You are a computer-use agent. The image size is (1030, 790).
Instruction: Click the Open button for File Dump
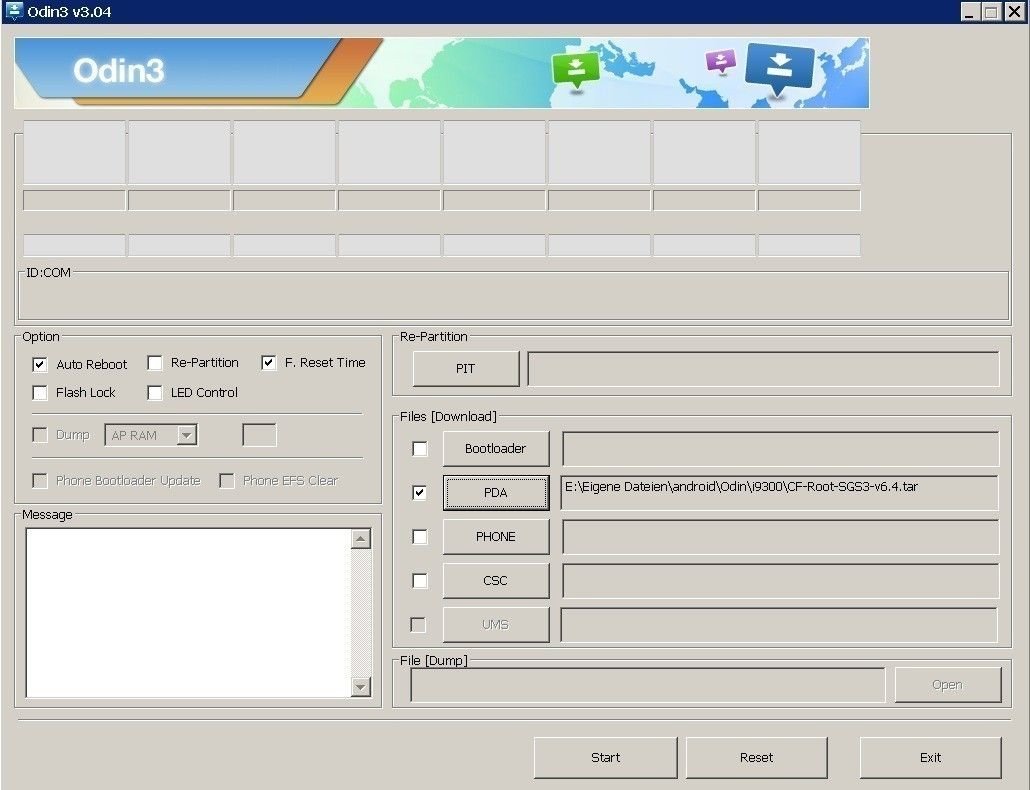pos(948,685)
